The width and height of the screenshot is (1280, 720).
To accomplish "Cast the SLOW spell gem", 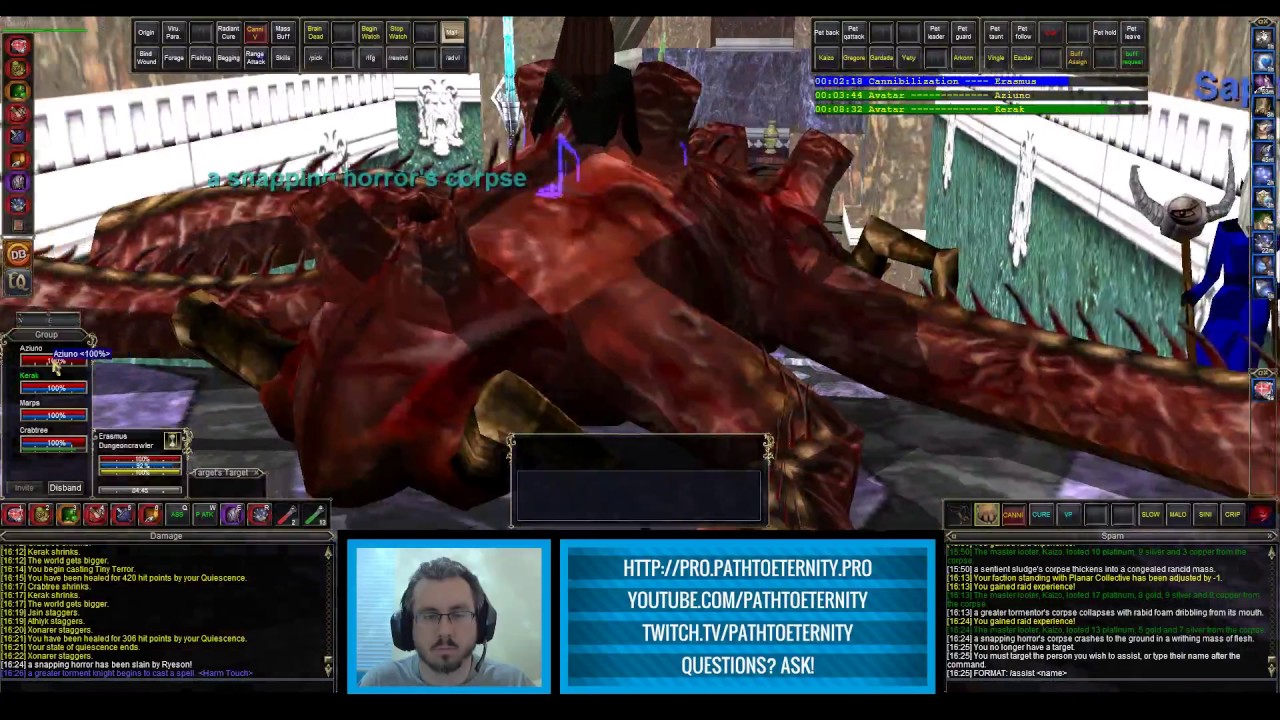I will pyautogui.click(x=1151, y=515).
